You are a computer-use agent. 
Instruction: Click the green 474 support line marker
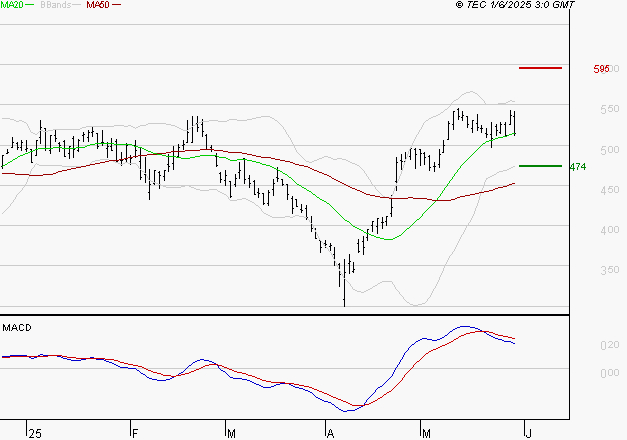click(540, 166)
